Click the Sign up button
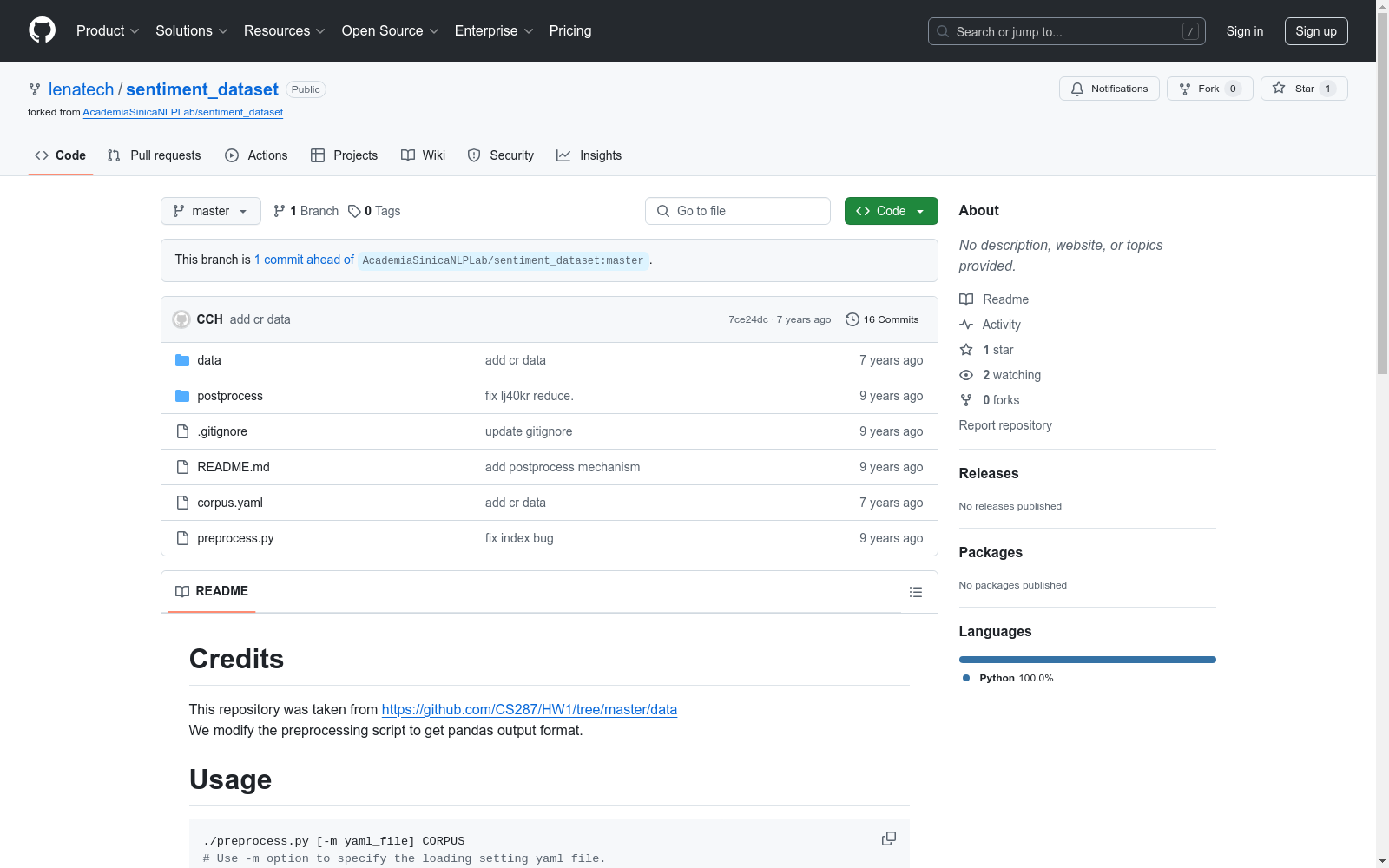1389x868 pixels. tap(1316, 31)
